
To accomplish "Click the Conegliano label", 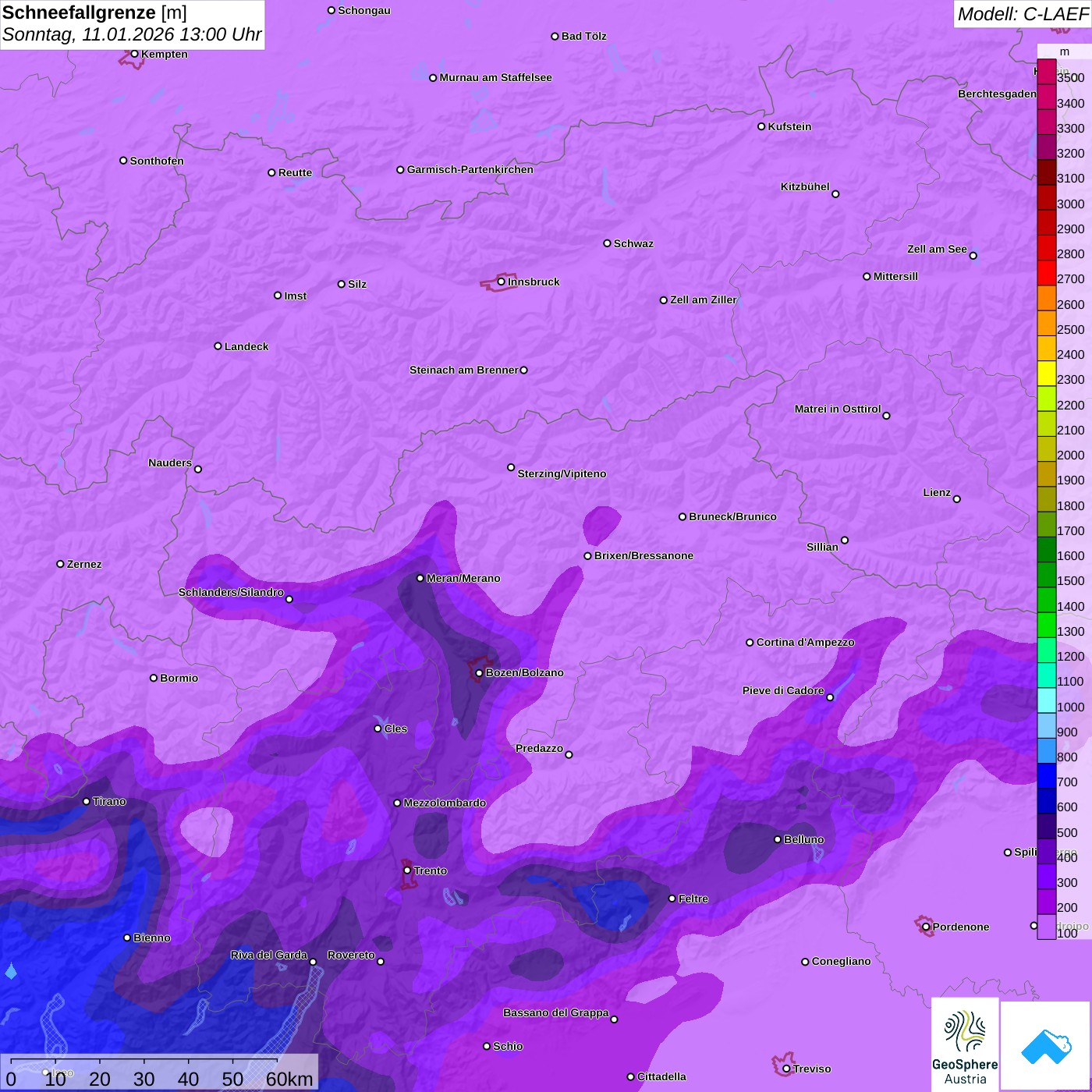I will (x=841, y=961).
